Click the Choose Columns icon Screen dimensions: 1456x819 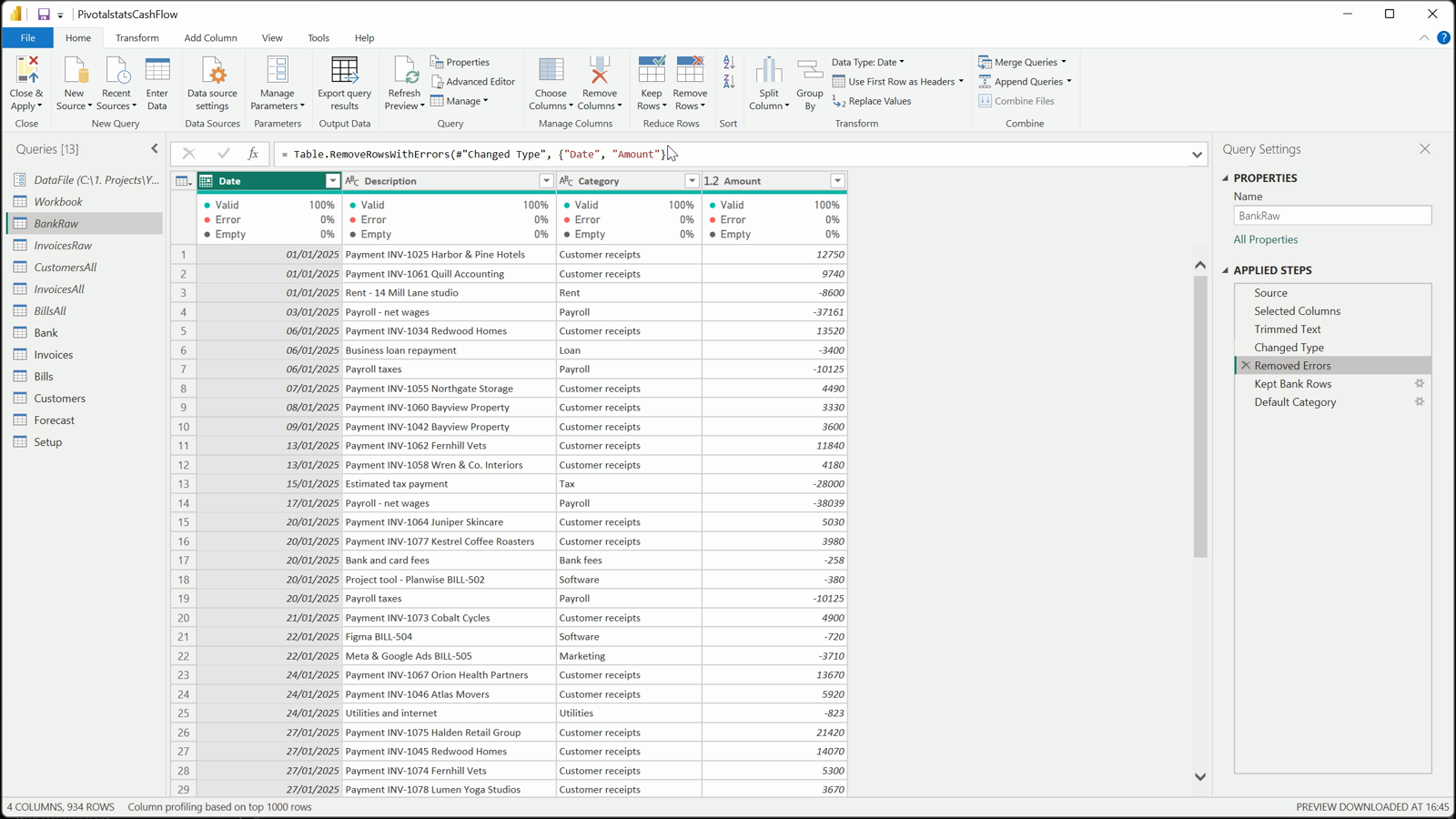pos(551,70)
